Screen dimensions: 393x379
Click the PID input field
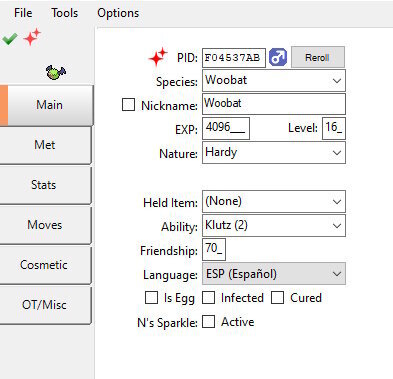(x=234, y=58)
